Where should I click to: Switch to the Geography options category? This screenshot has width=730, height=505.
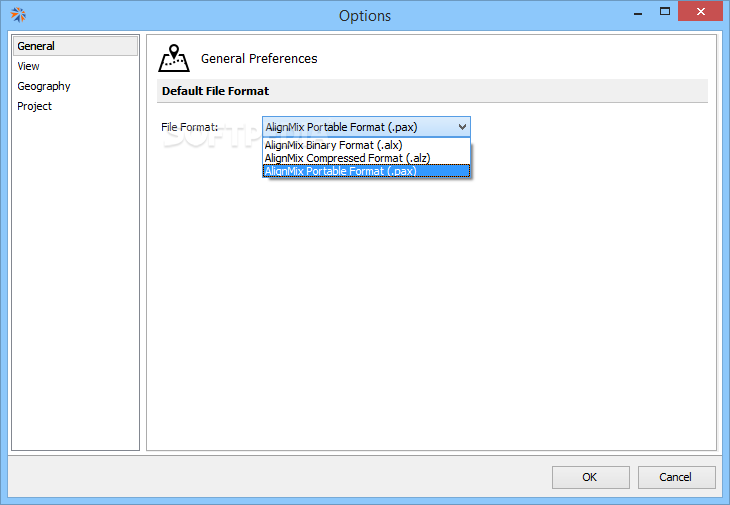pyautogui.click(x=44, y=86)
